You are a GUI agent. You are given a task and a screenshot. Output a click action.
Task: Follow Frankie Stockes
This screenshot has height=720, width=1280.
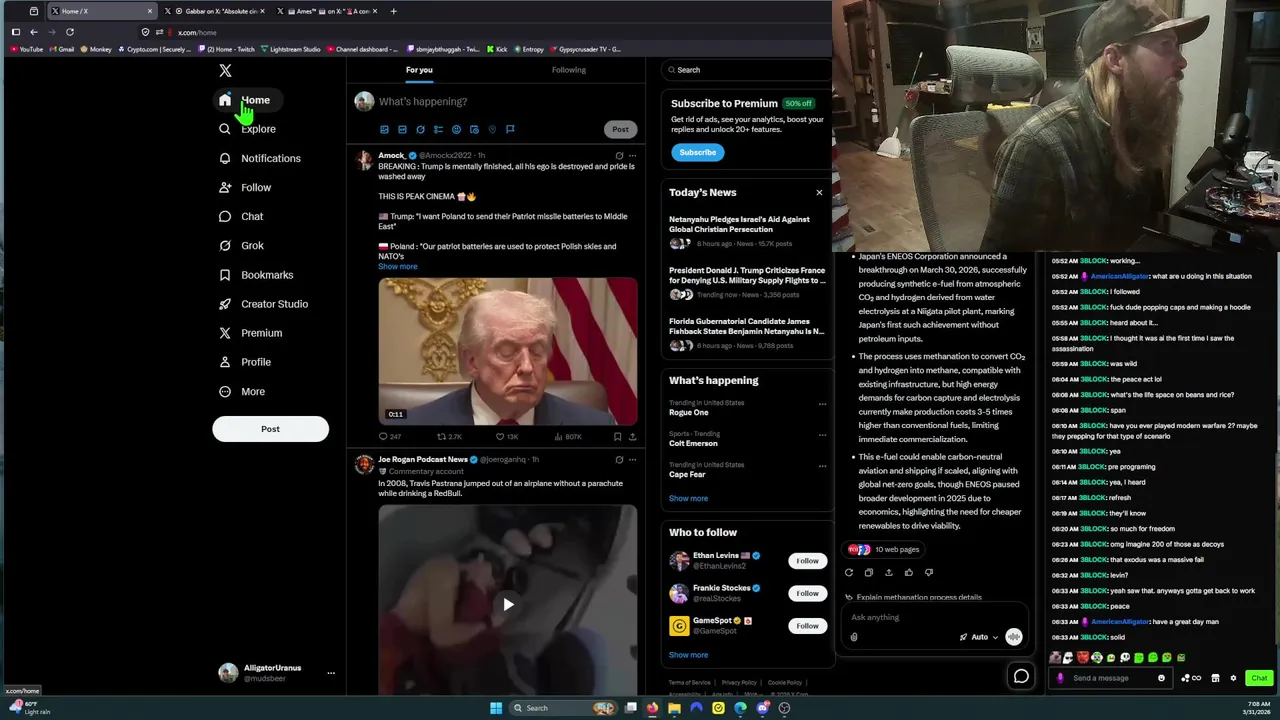point(807,593)
